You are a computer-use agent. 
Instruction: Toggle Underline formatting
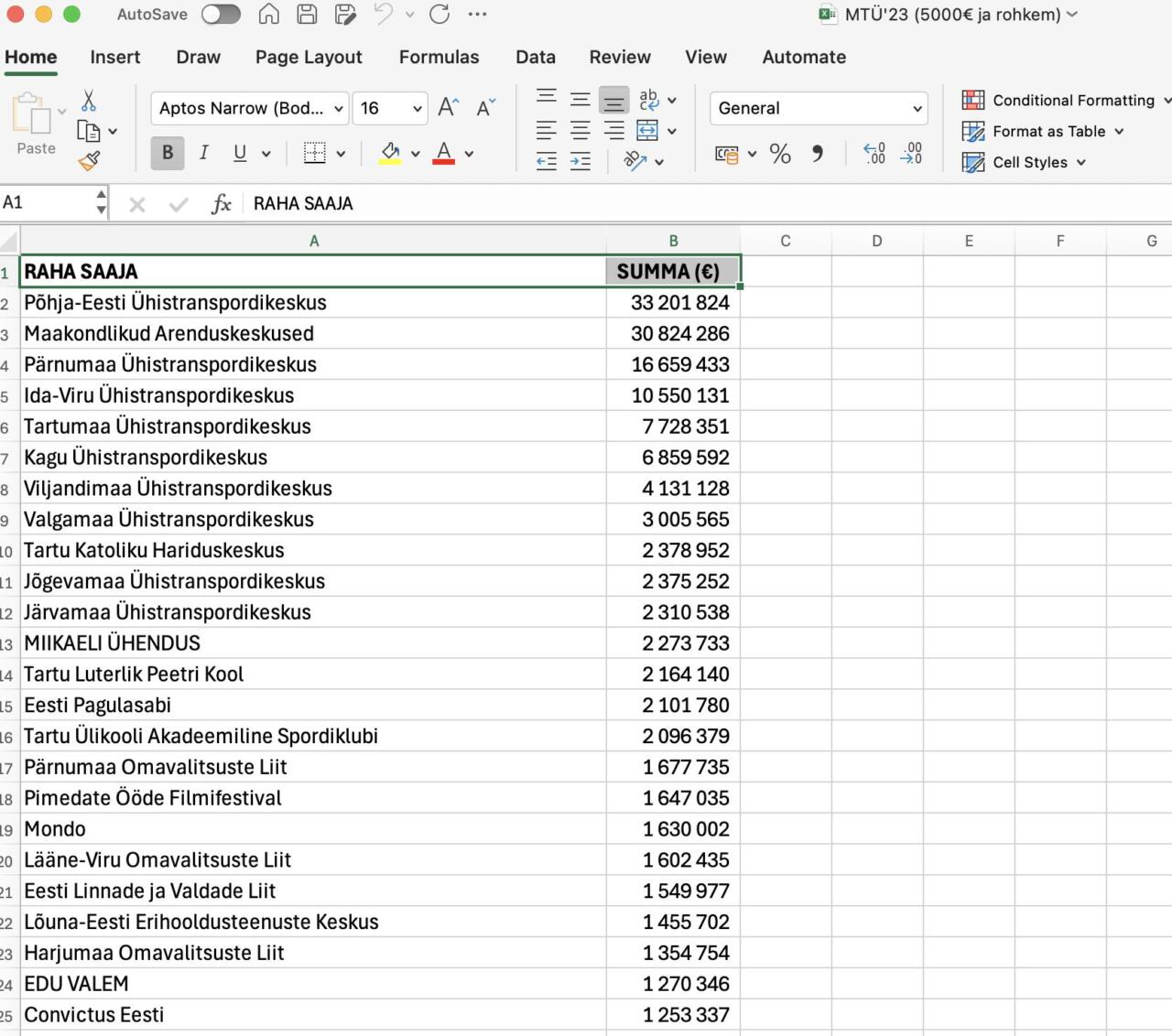pos(240,153)
